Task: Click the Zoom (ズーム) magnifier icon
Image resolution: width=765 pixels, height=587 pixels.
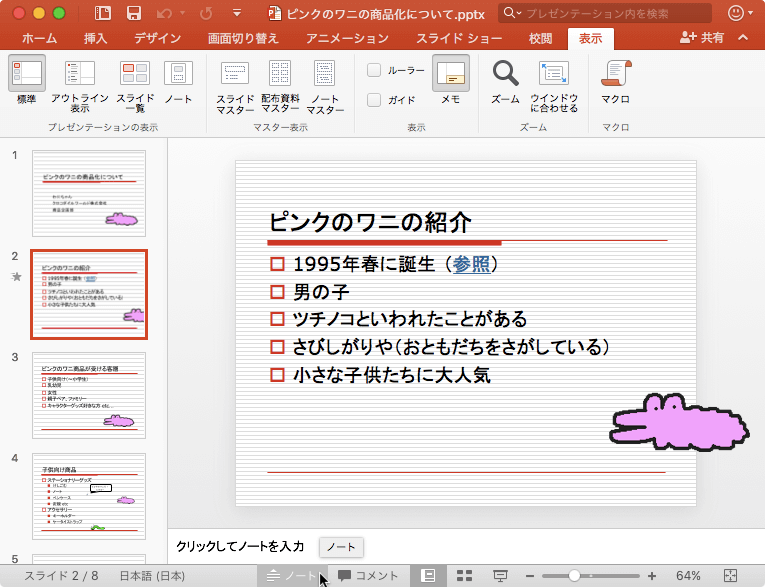Action: tap(506, 75)
